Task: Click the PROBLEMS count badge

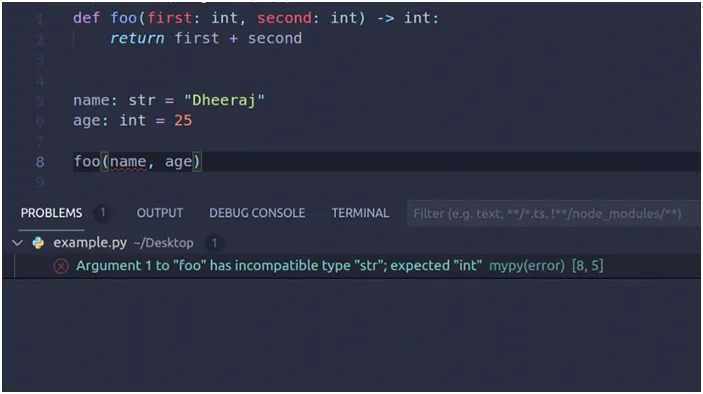Action: pos(103,212)
